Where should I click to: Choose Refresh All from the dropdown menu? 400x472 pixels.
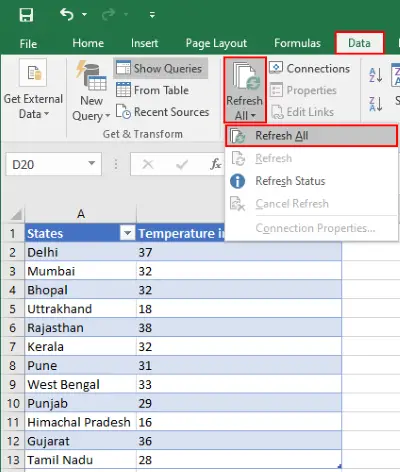(311, 136)
